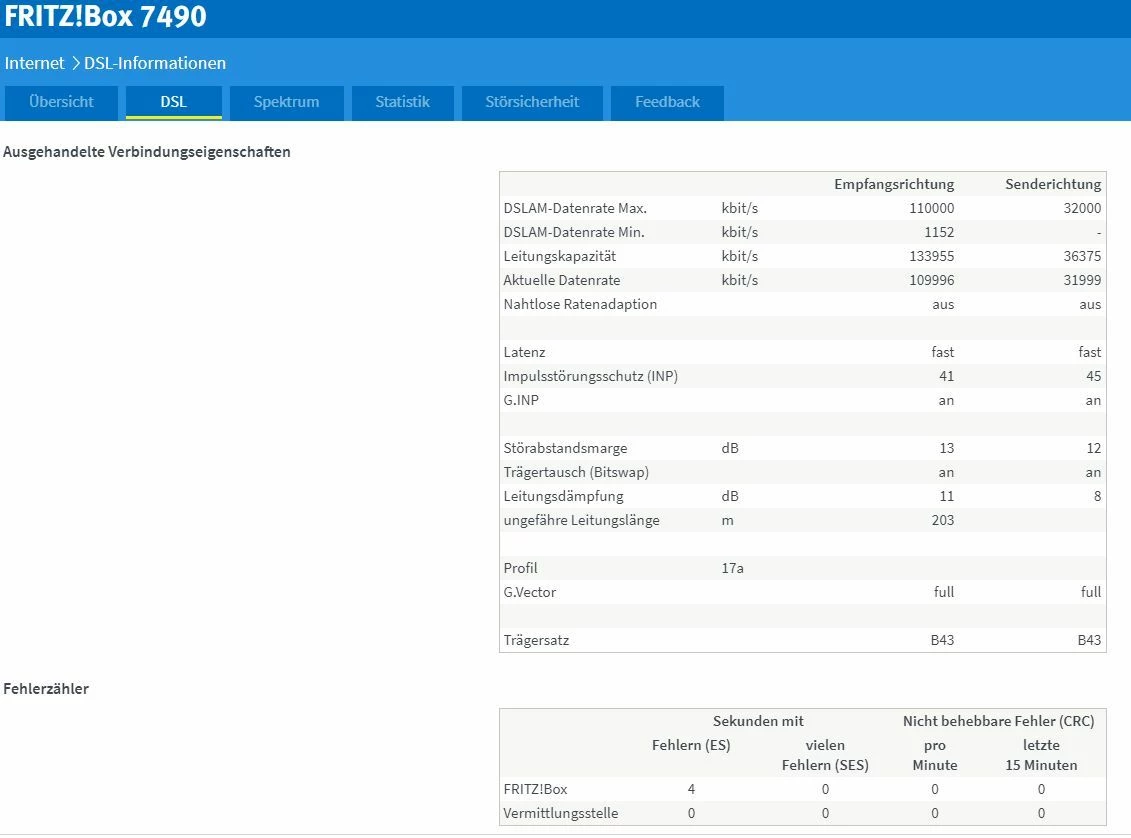Select the Ausgehandelte Verbindungseigenschaften heading

(x=147, y=152)
